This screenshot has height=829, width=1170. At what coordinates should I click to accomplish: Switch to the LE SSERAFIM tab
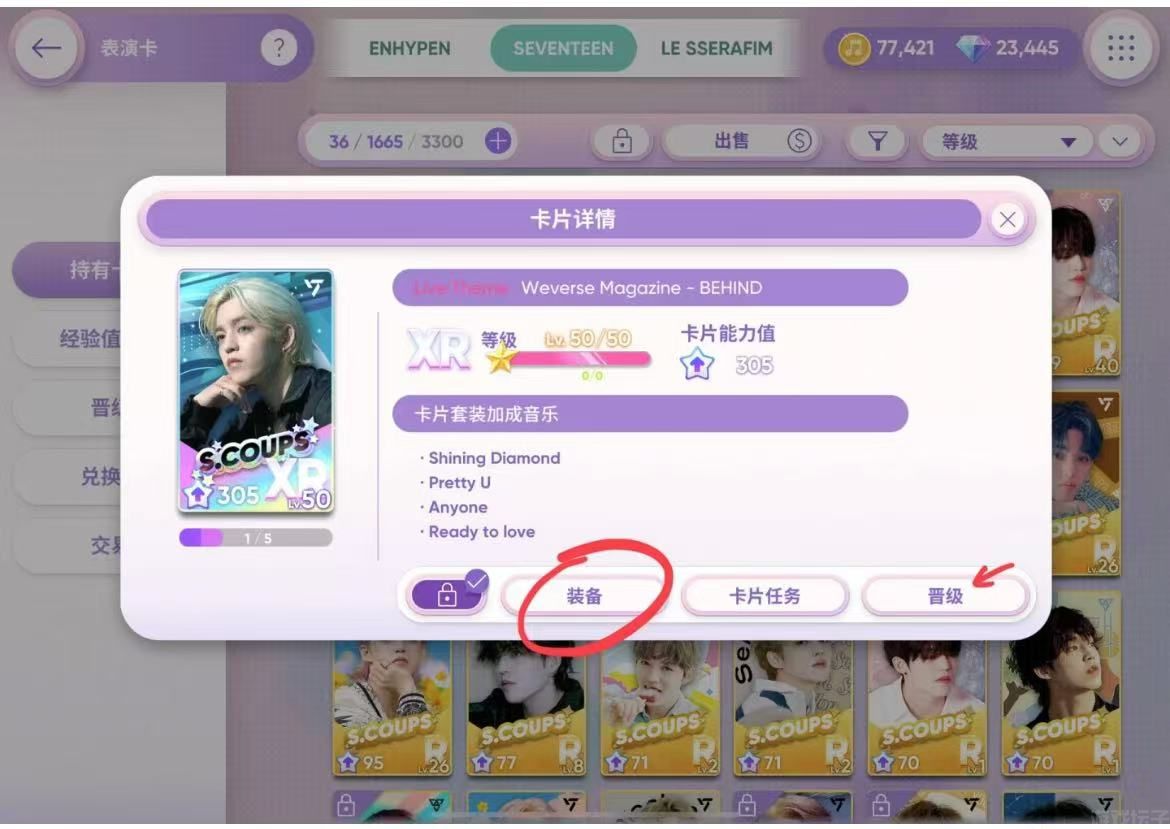pyautogui.click(x=716, y=49)
